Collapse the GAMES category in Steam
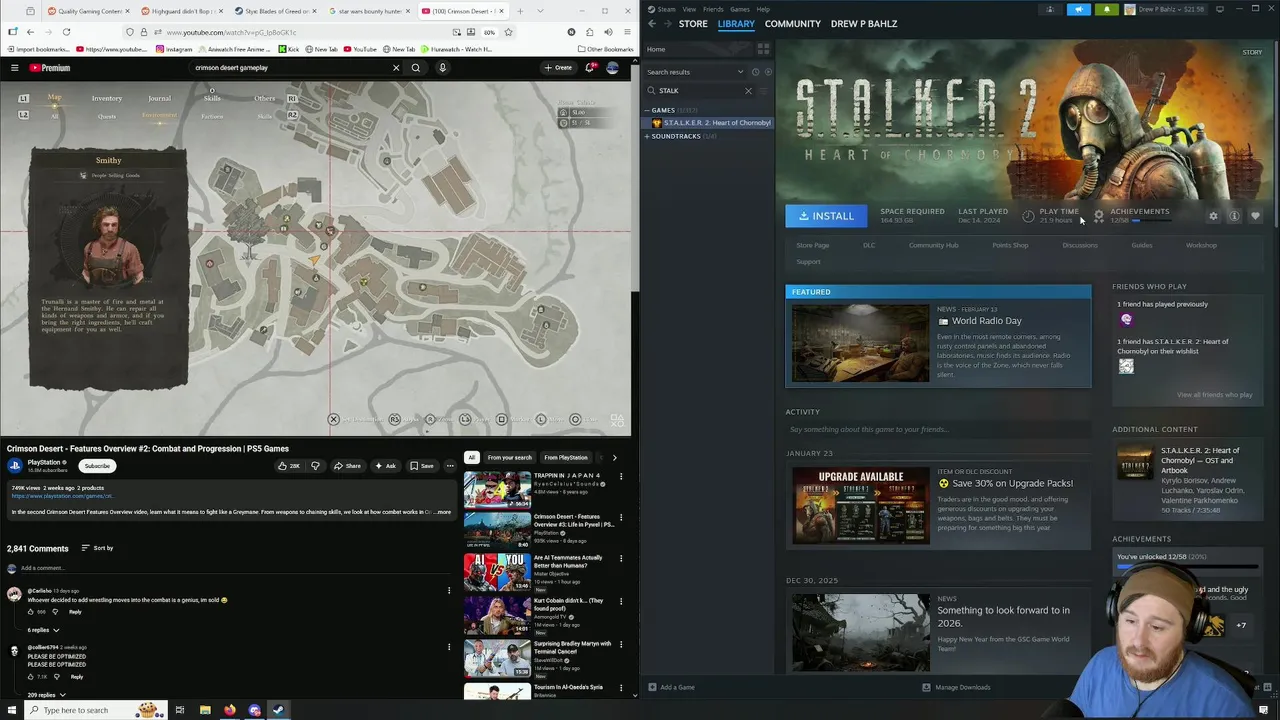 (647, 110)
